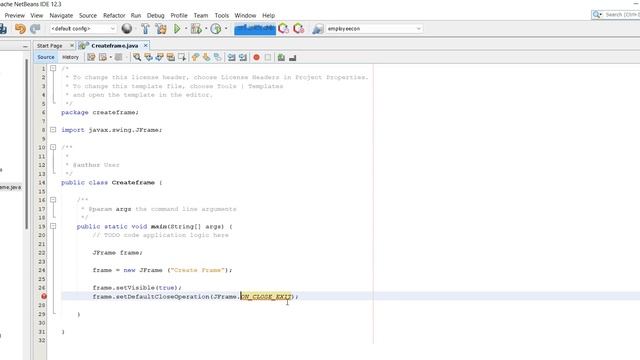Switch to Source view button
The width and height of the screenshot is (640, 360).
click(x=46, y=57)
